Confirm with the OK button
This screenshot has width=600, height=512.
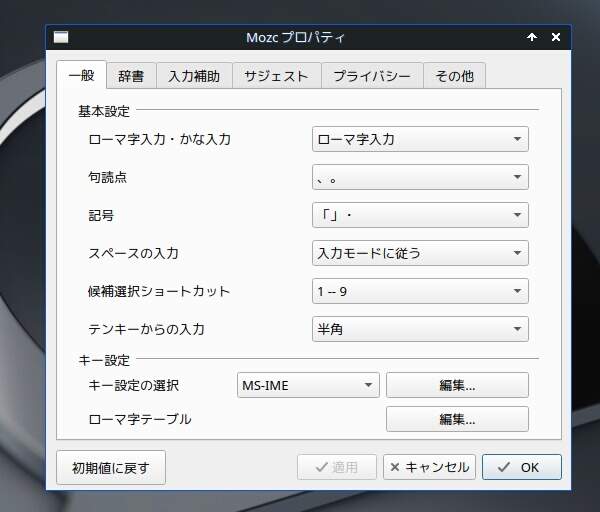click(522, 467)
